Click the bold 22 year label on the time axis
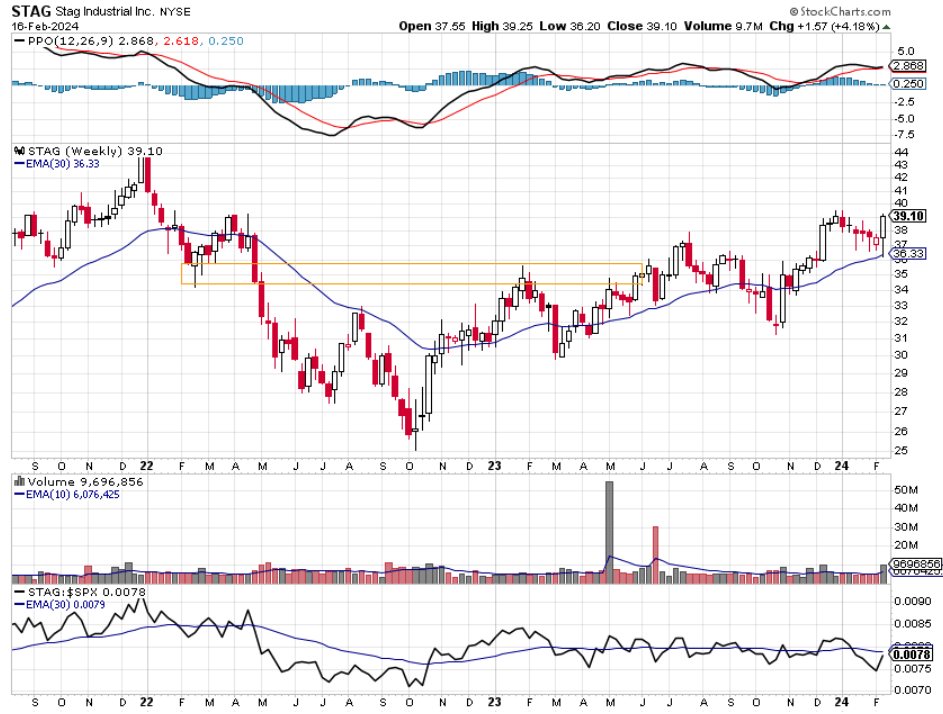 click(x=147, y=466)
